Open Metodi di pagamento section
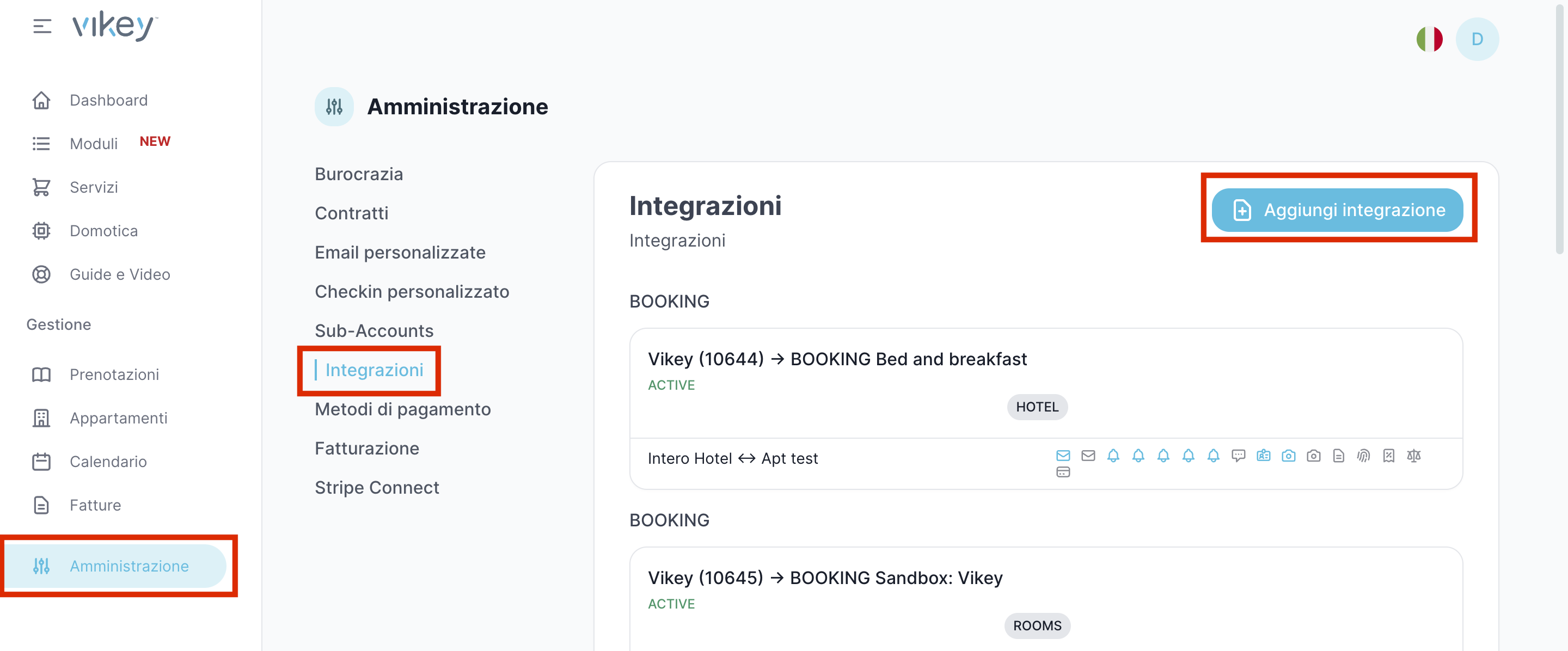 (x=402, y=409)
